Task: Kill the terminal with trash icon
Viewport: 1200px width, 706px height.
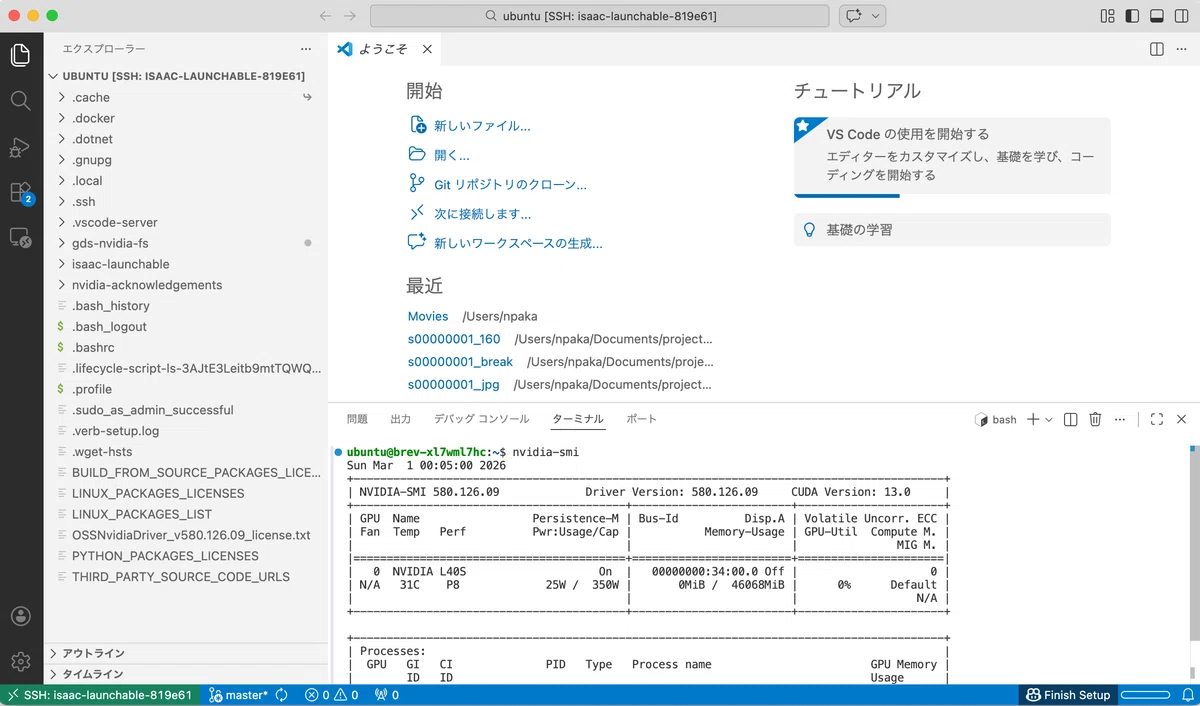Action: pos(1095,420)
